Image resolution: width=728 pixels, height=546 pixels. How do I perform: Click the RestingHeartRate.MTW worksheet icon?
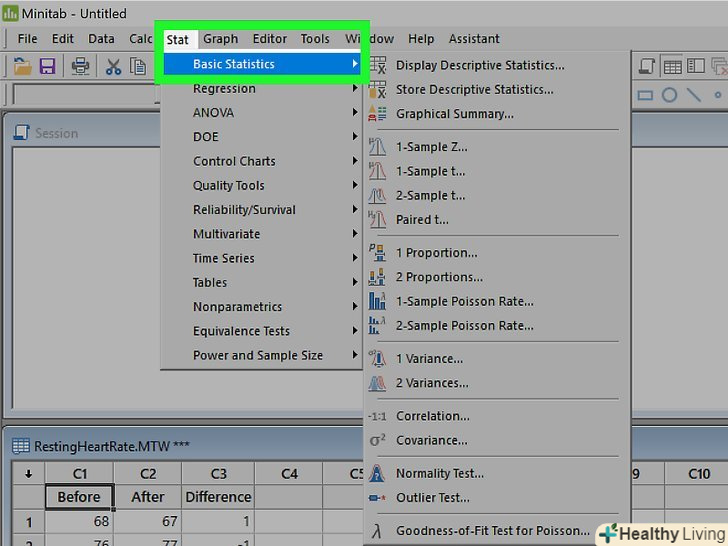21,446
